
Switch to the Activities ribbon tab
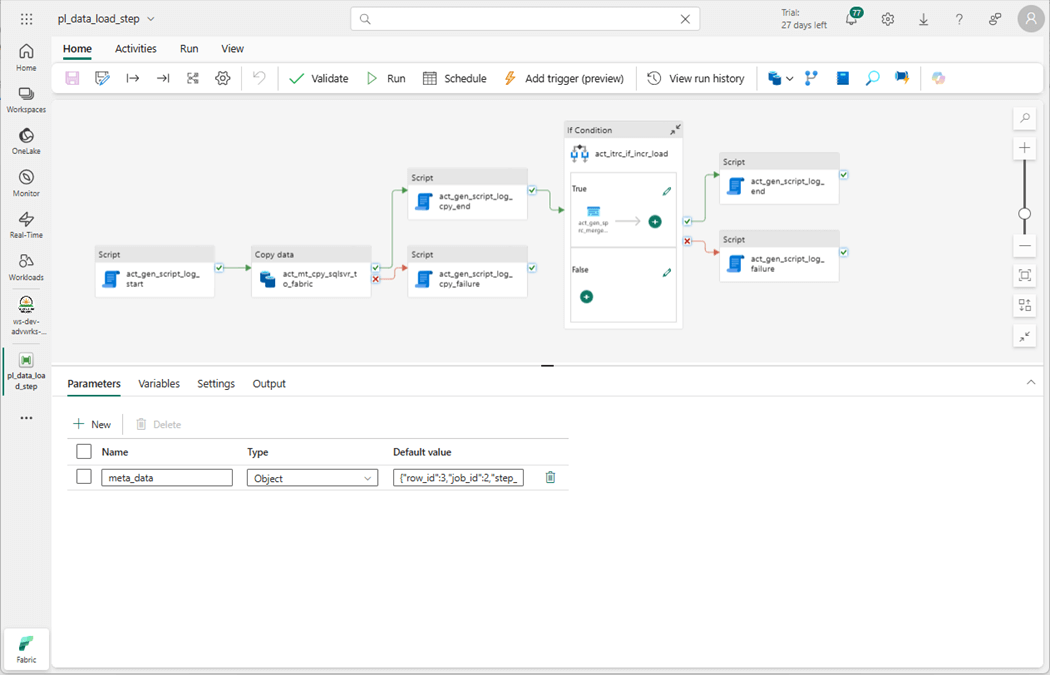point(135,48)
